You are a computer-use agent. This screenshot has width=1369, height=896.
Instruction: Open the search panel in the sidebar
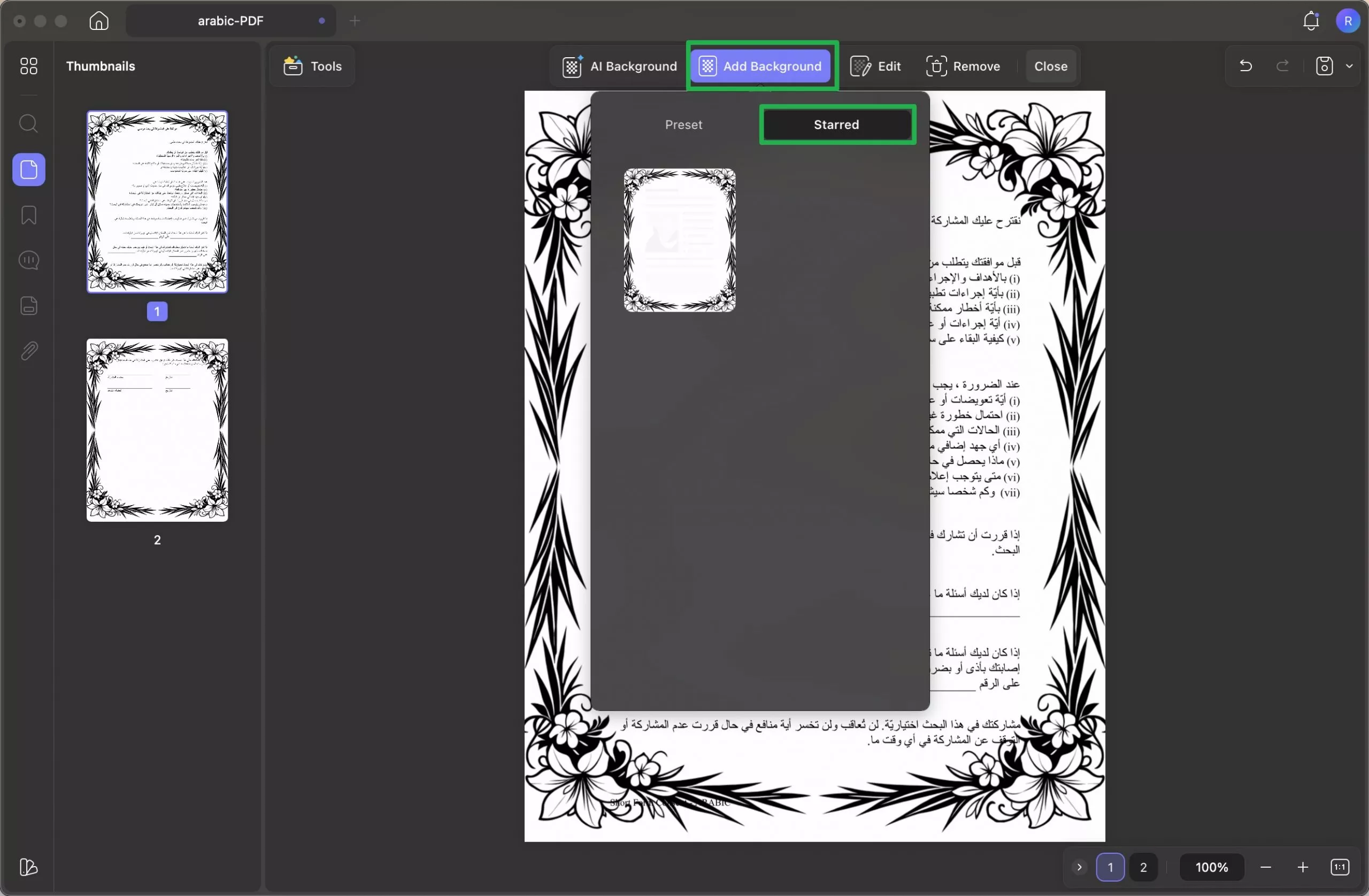tap(28, 123)
